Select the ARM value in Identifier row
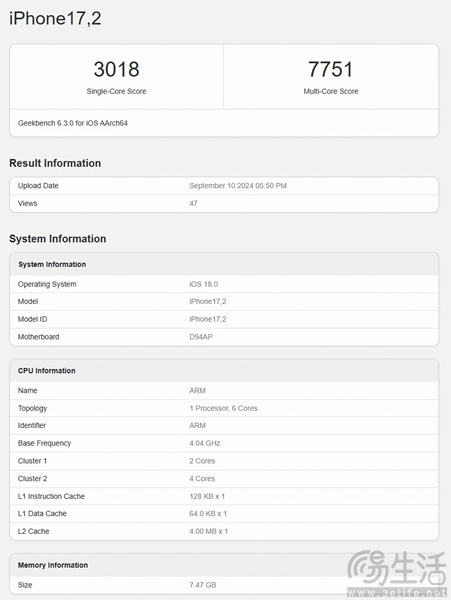This screenshot has height=600, width=451. click(x=197, y=426)
